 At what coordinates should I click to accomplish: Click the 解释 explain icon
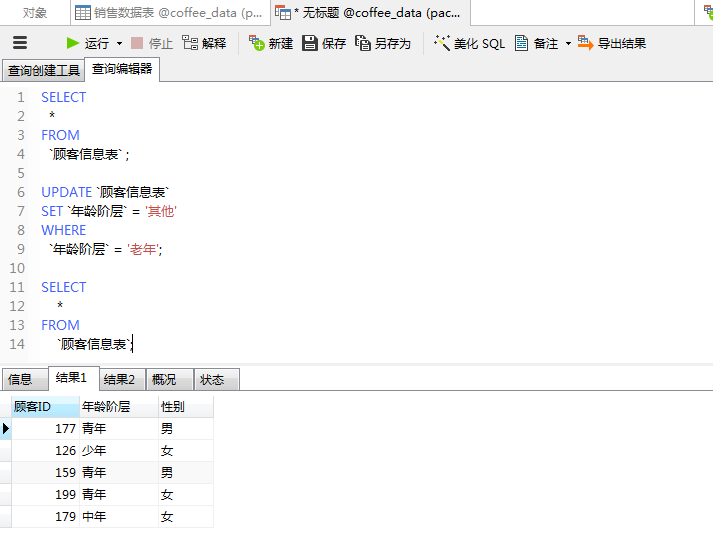click(190, 43)
